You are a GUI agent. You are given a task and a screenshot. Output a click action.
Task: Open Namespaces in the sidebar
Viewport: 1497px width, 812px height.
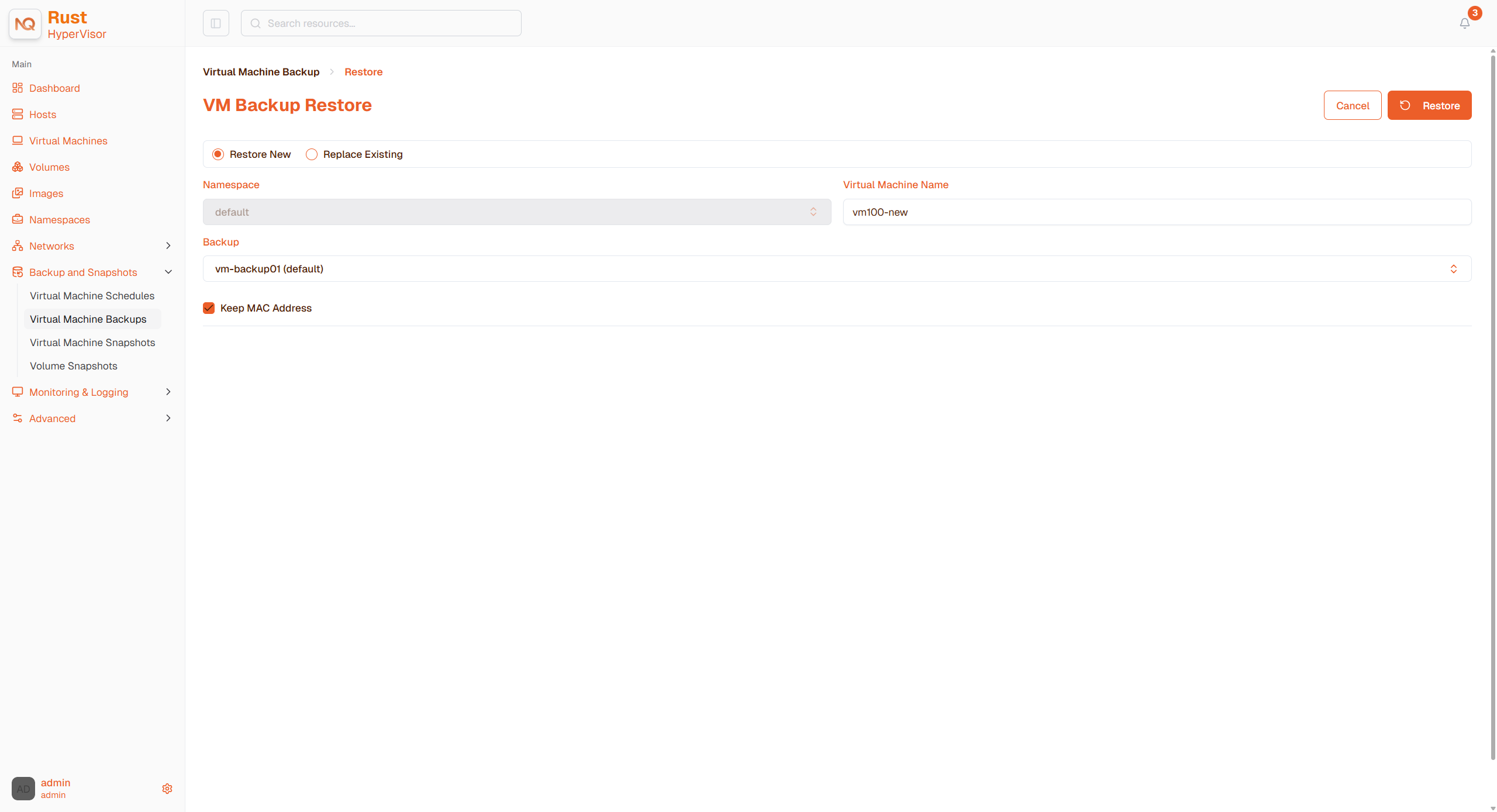(x=60, y=220)
